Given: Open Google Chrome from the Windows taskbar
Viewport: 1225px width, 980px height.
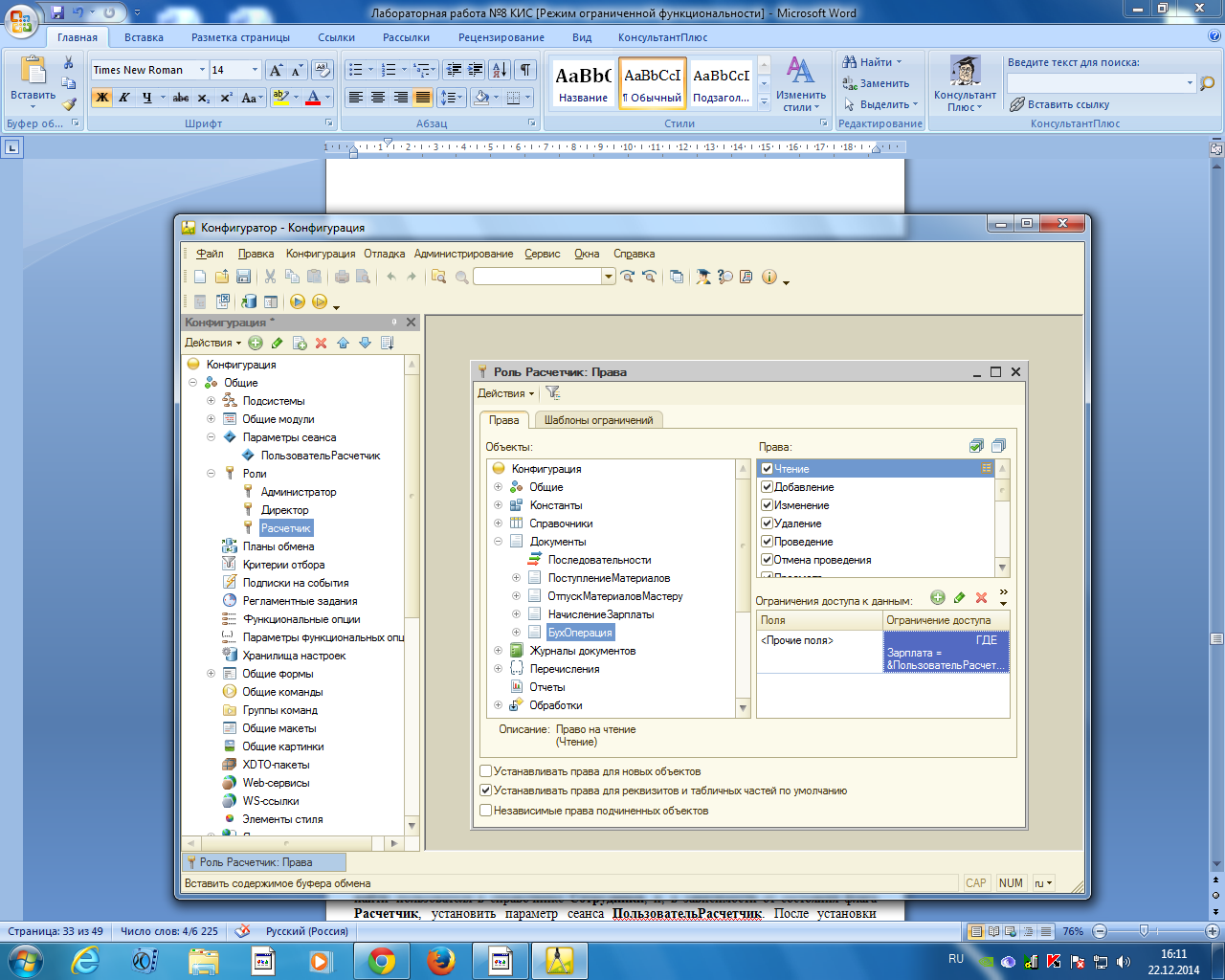Looking at the screenshot, I should tap(382, 960).
